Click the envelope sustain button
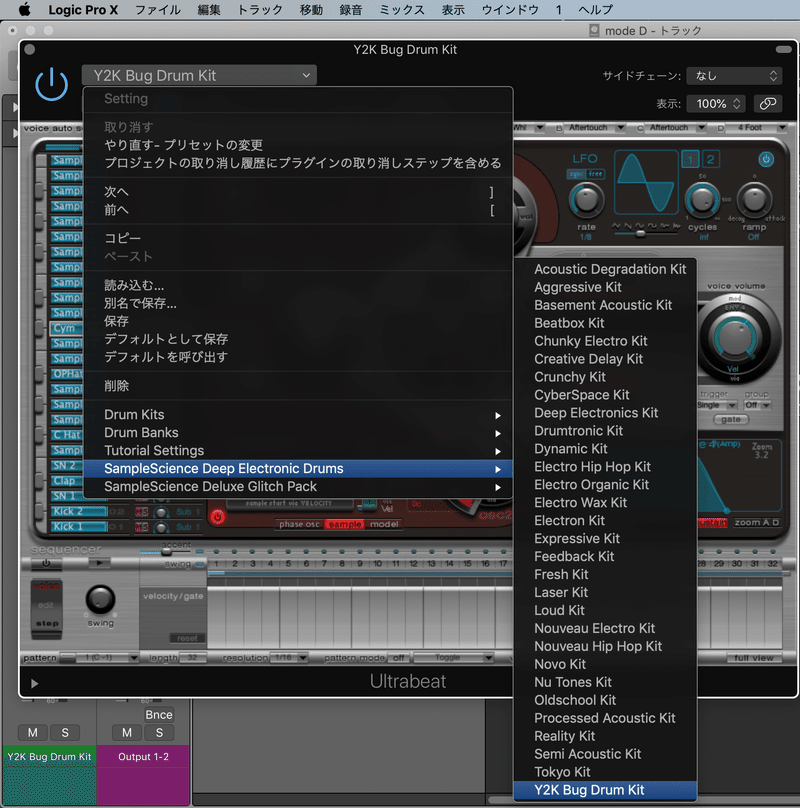This screenshot has width=800, height=808. 712,523
